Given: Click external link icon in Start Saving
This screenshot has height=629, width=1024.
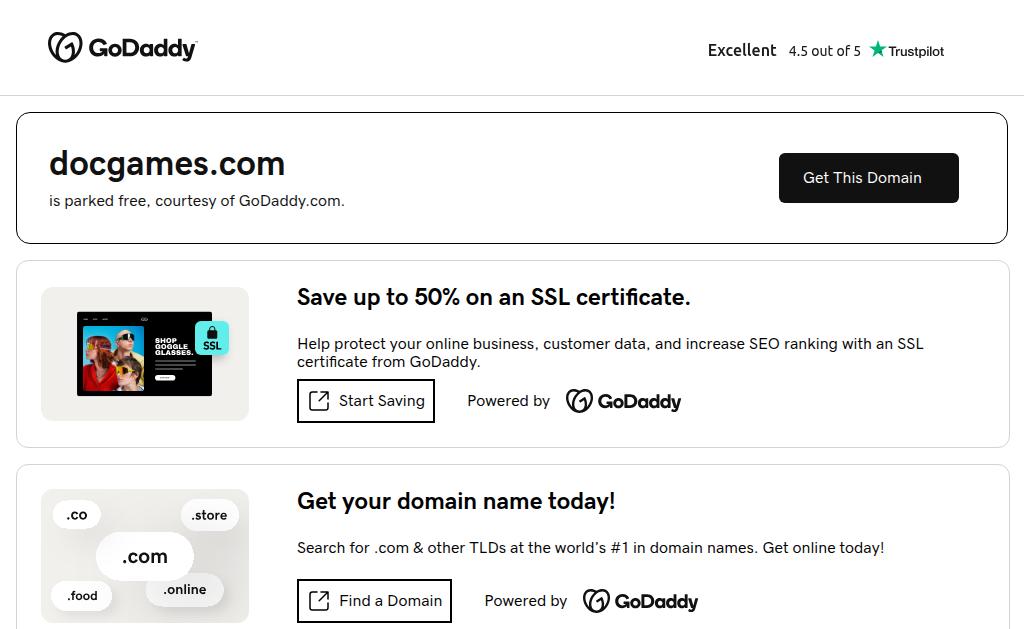Looking at the screenshot, I should tap(319, 401).
